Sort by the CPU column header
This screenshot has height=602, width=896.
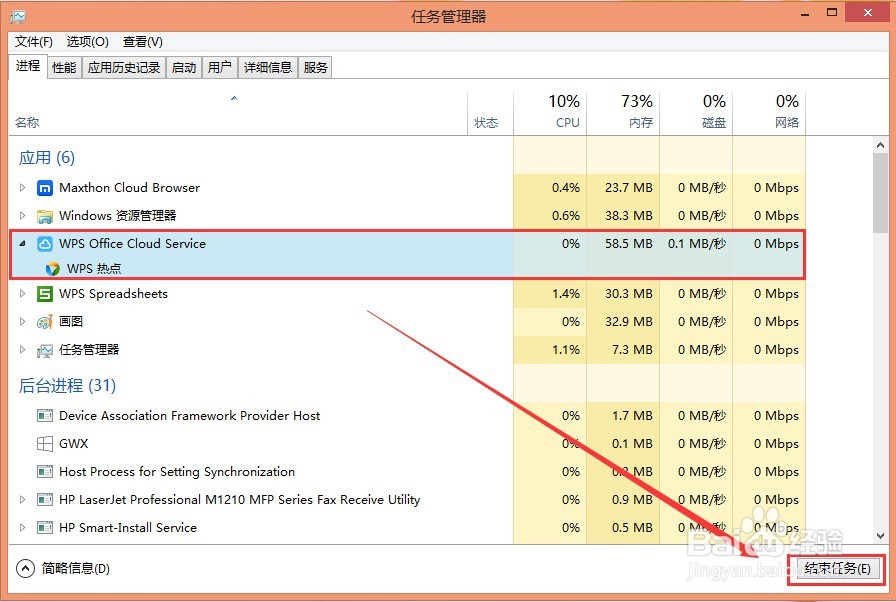click(x=550, y=113)
